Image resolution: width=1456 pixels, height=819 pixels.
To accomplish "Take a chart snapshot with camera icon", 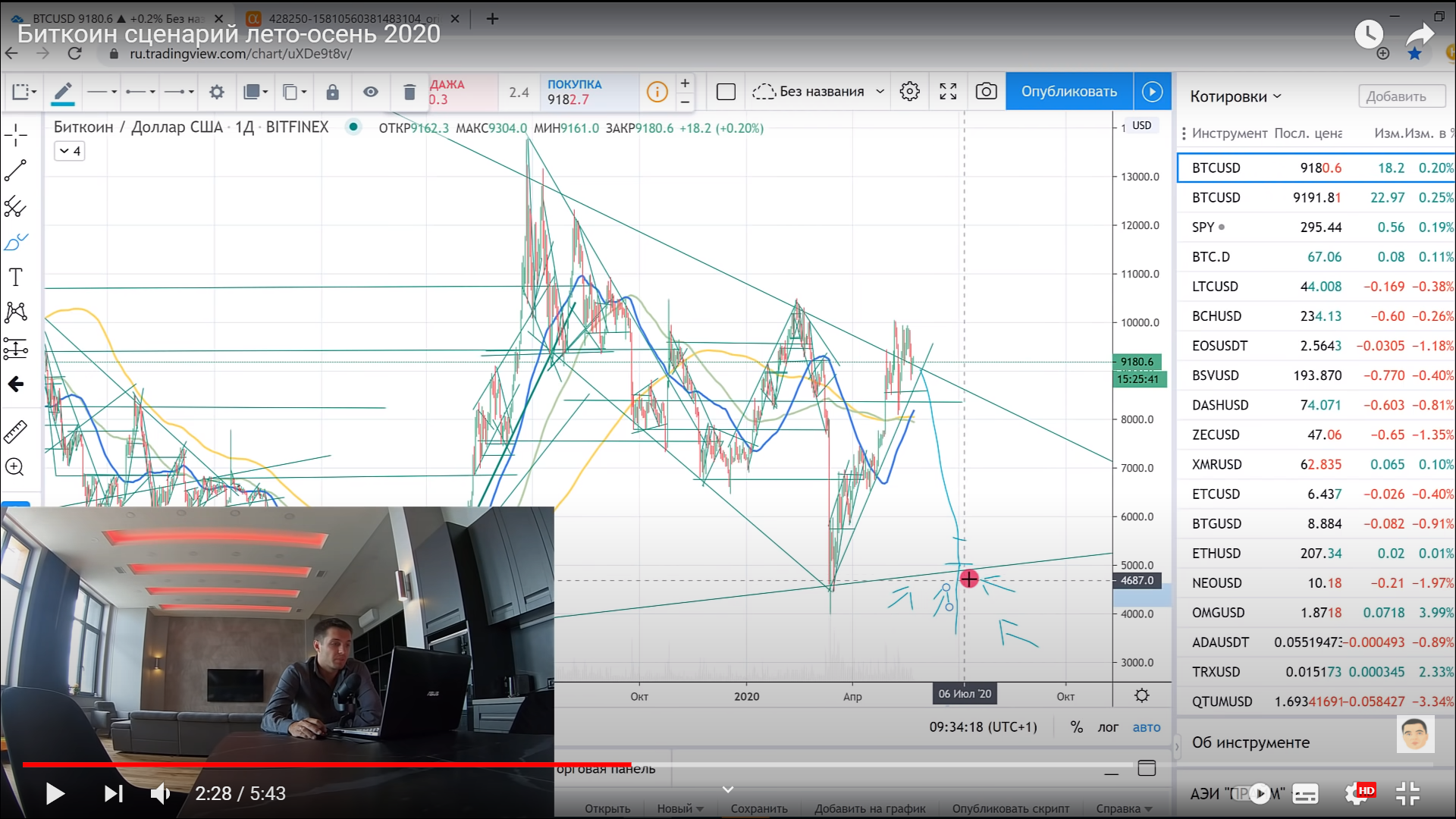I will coord(986,92).
